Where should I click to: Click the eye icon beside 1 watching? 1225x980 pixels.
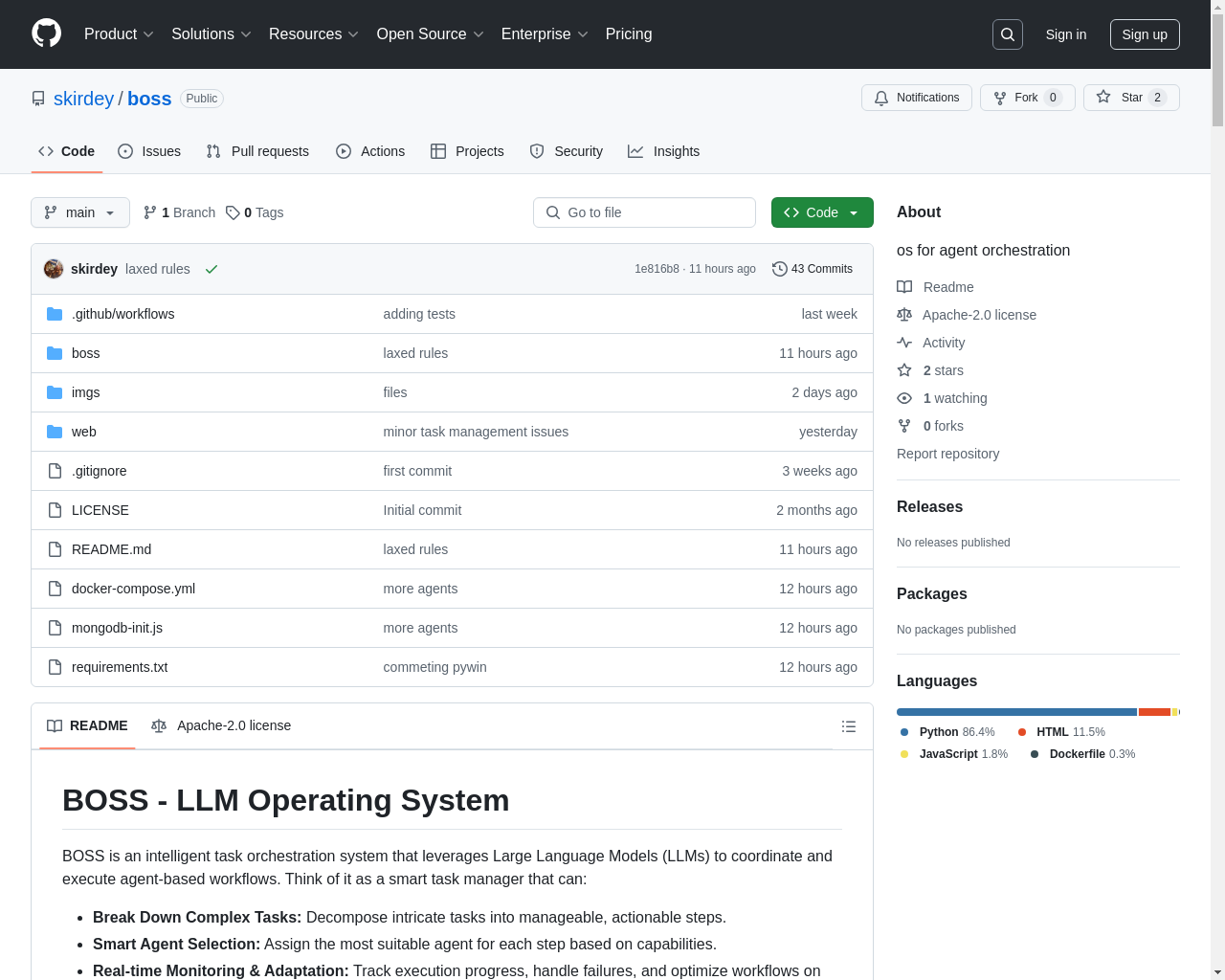(x=904, y=398)
